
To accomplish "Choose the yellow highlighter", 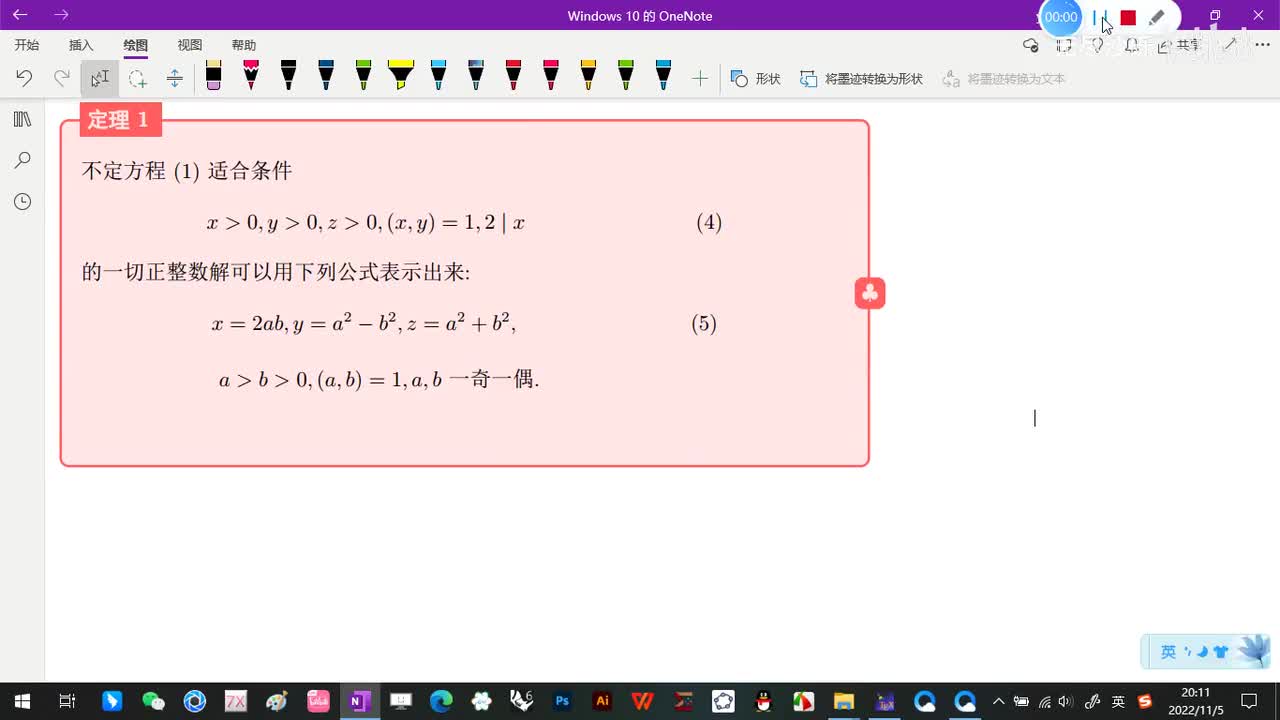I will (401, 75).
